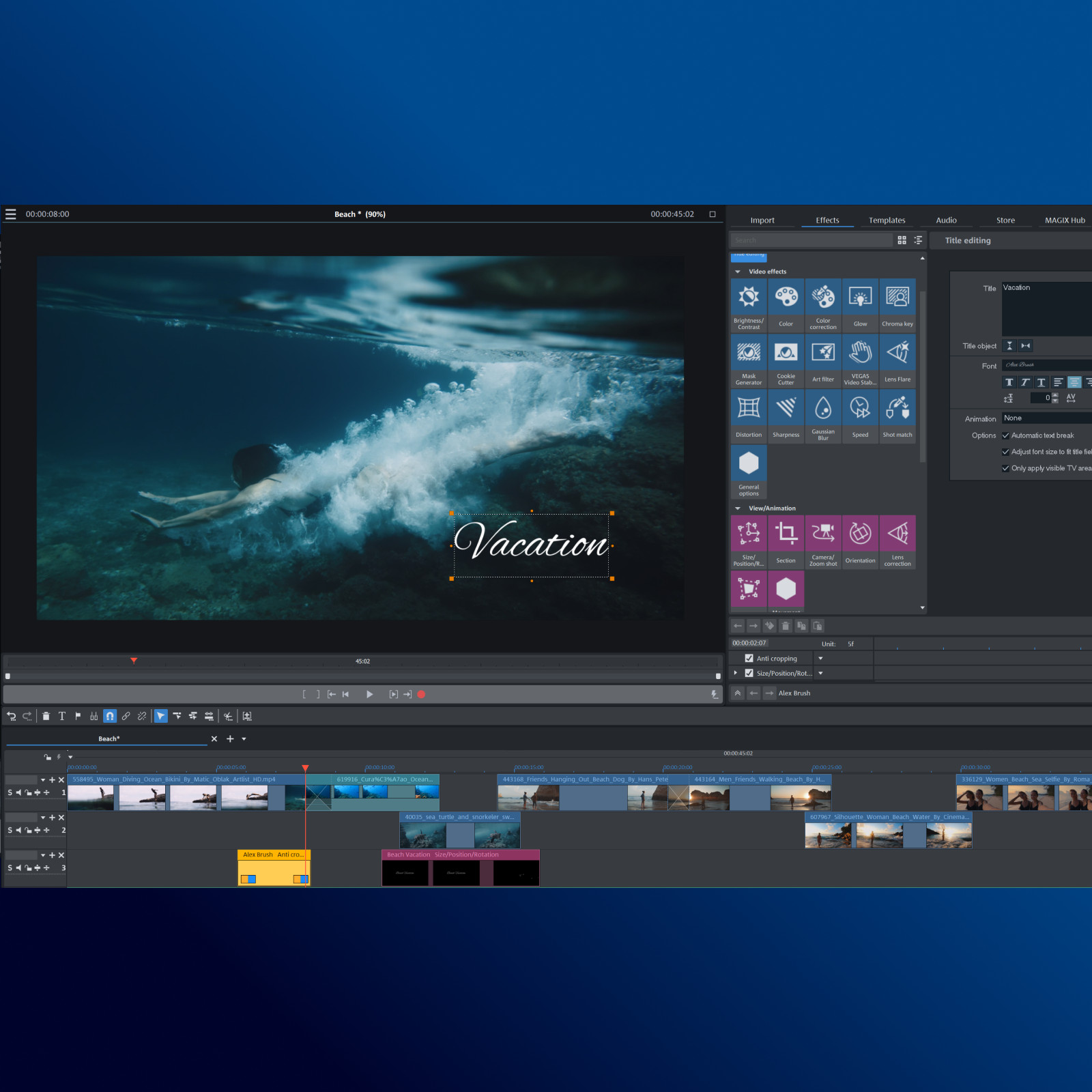
Task: Open the font selection dropdown
Action: 1046,365
